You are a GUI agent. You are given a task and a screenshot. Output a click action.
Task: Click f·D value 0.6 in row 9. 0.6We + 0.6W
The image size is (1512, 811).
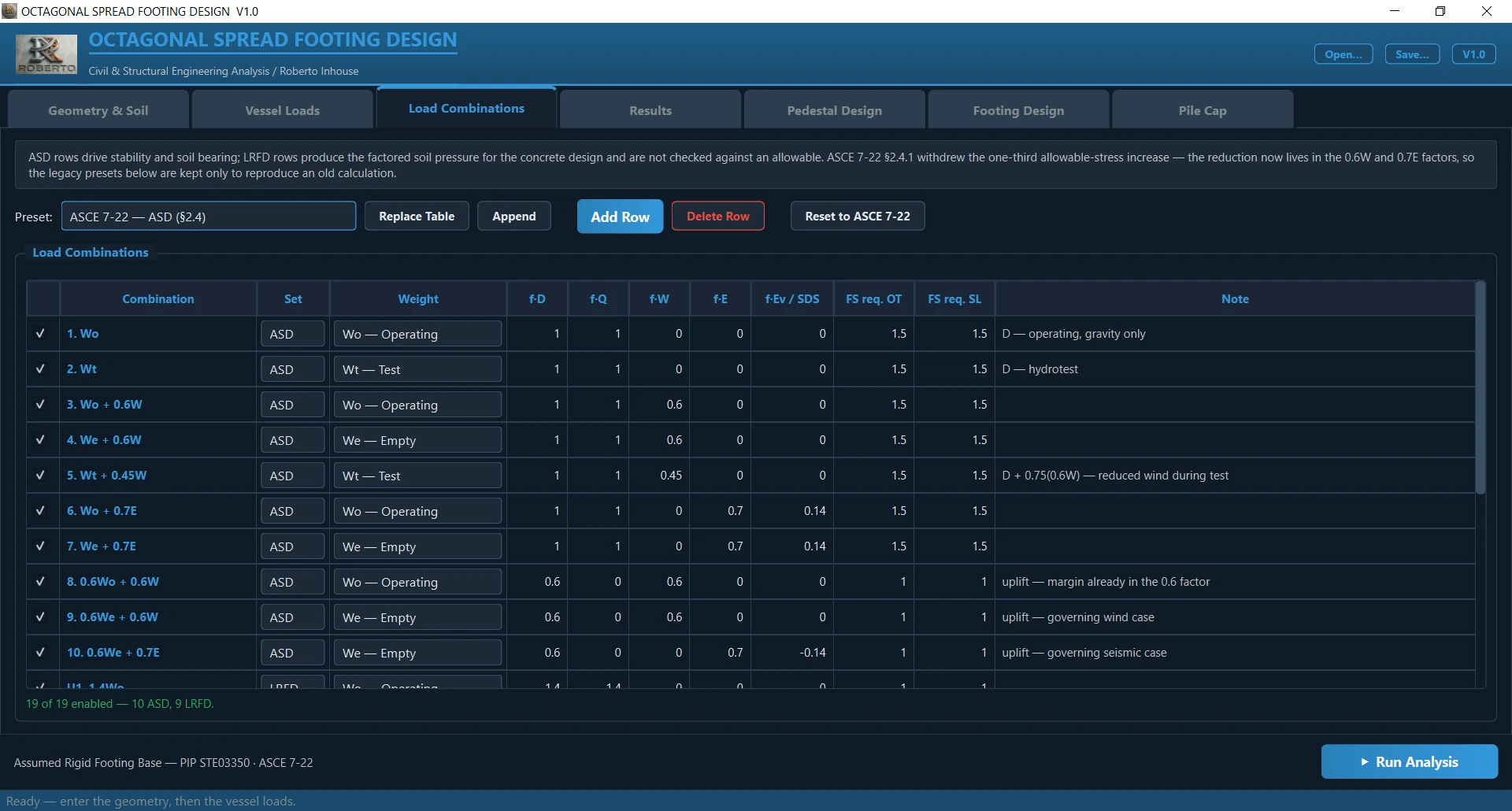552,617
